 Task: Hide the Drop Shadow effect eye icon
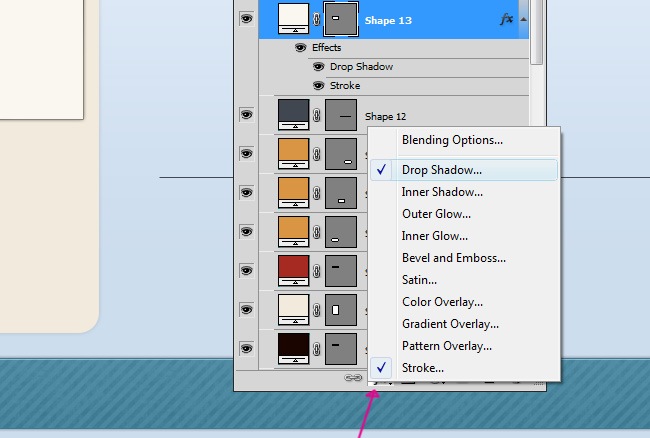coord(318,66)
